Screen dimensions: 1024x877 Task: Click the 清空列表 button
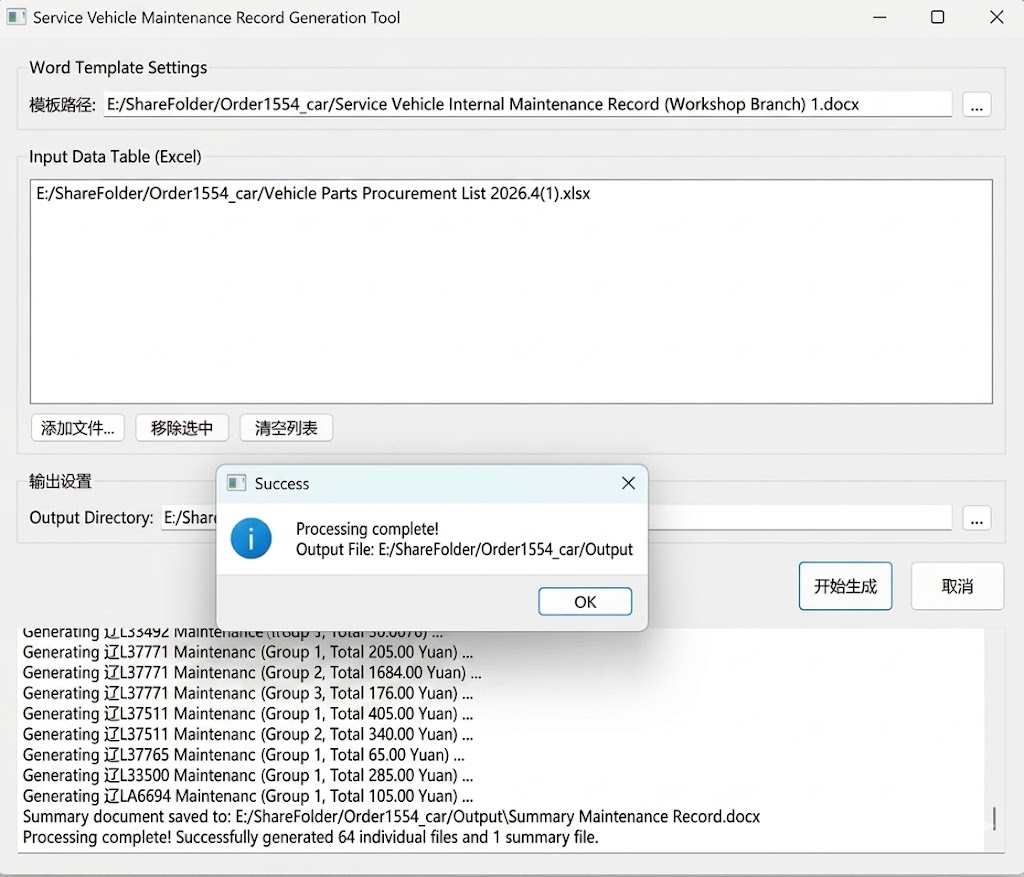[x=286, y=428]
